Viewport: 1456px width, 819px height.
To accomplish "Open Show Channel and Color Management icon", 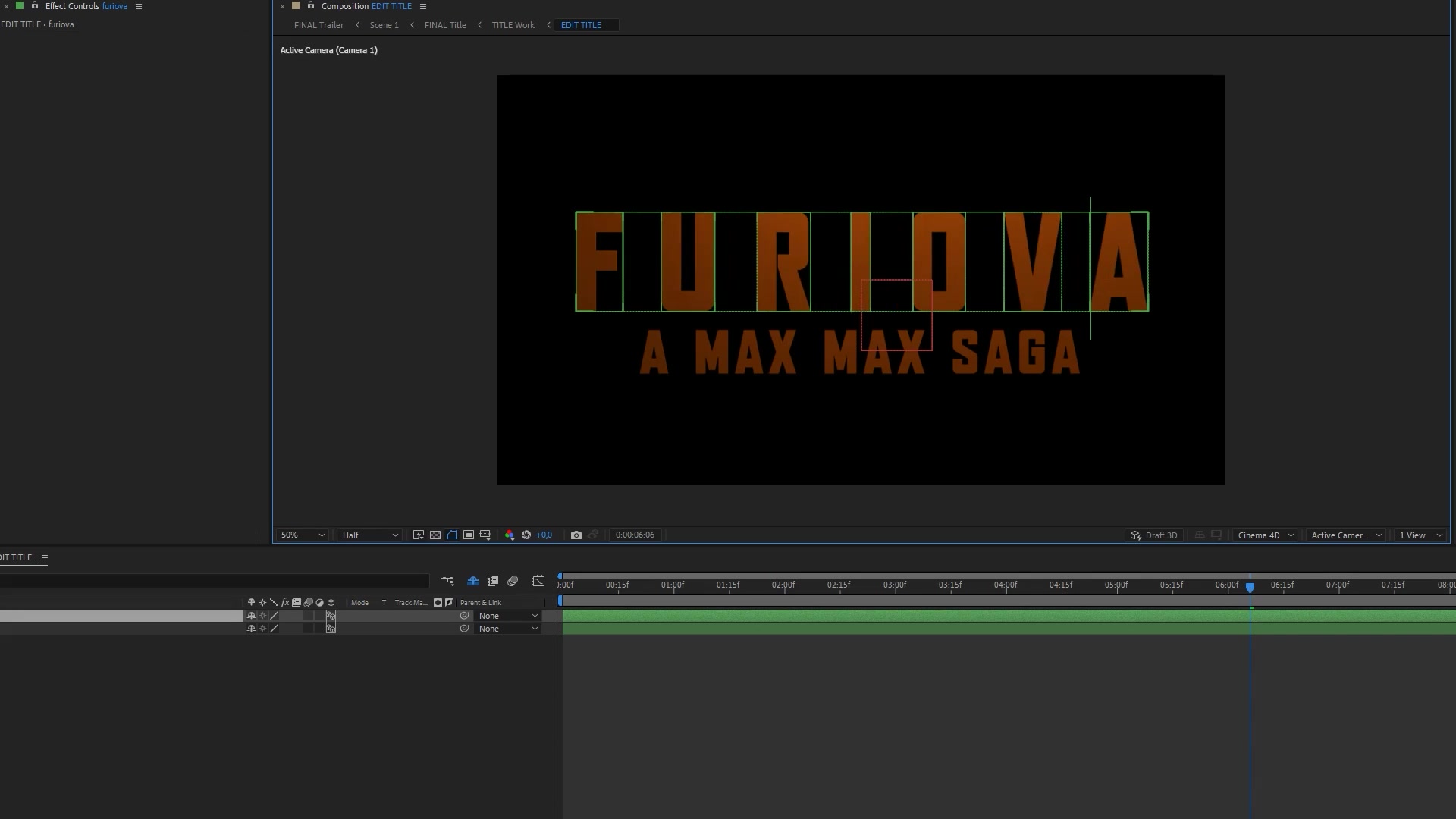I will [509, 535].
